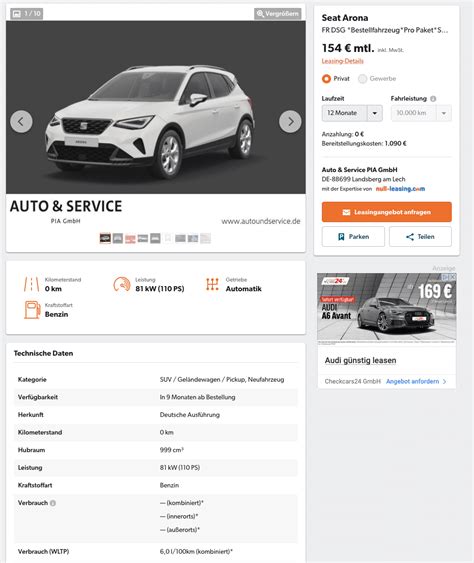474x563 pixels.
Task: Open the Laufzeit 12 Monate dropdown
Action: tap(352, 113)
